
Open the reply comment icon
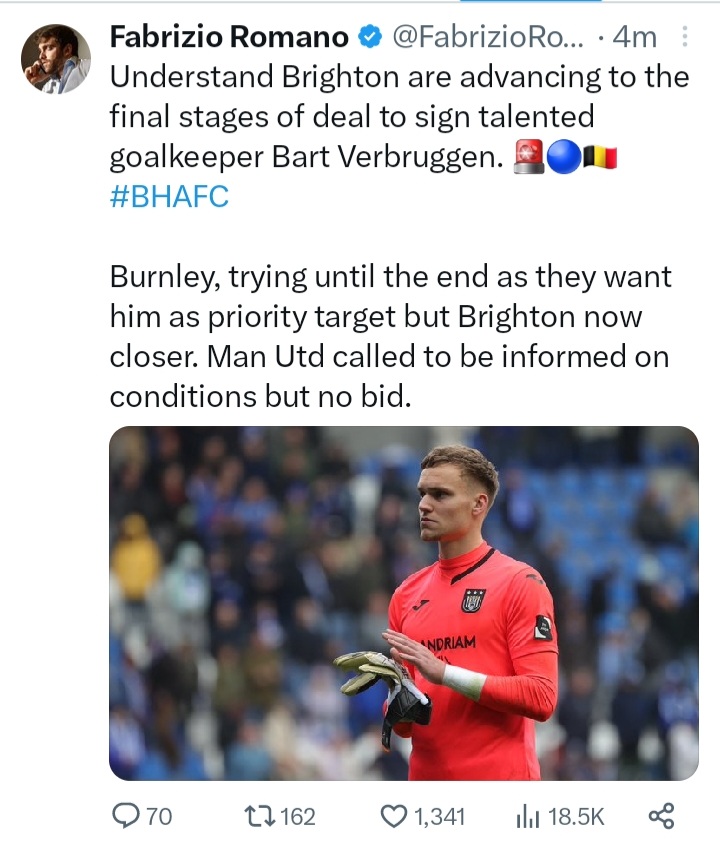coord(126,815)
